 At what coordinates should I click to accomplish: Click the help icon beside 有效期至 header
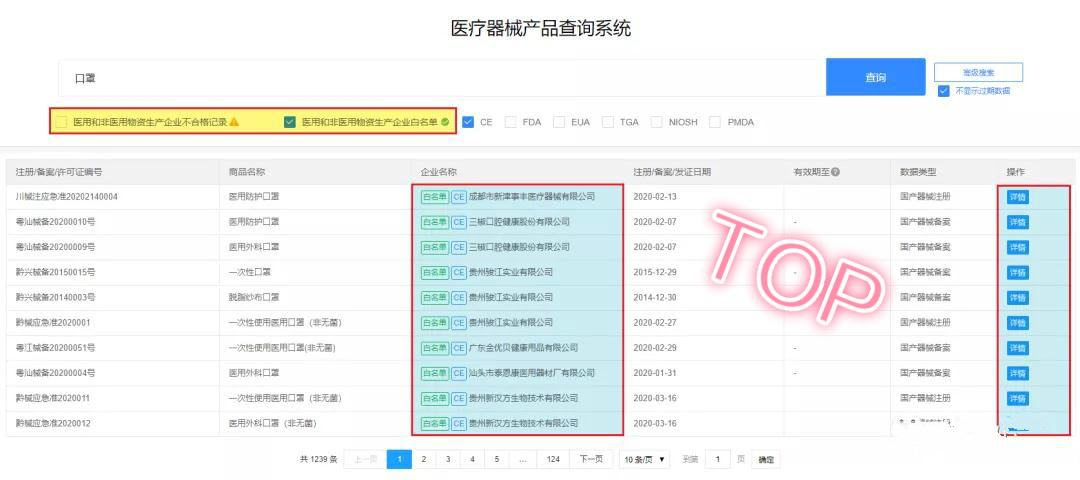[x=835, y=172]
